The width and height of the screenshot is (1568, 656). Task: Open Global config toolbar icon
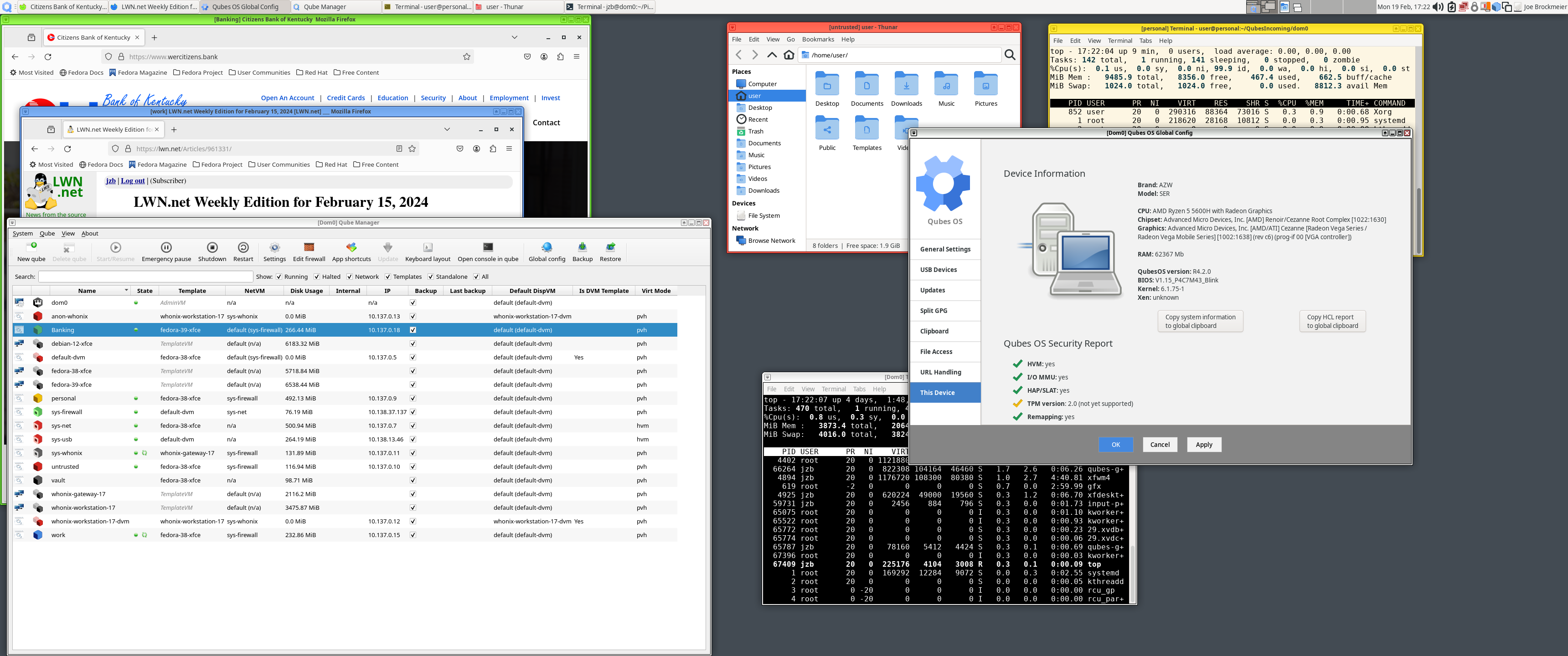[547, 247]
